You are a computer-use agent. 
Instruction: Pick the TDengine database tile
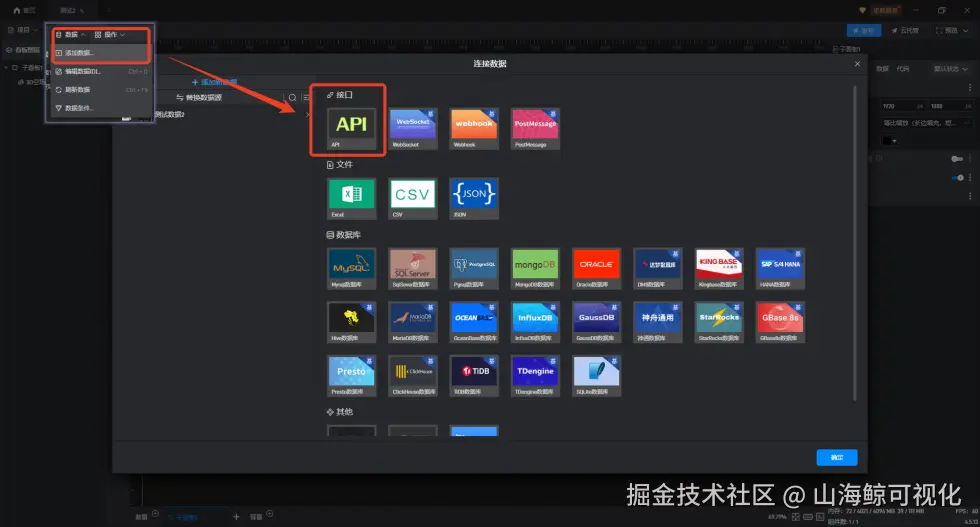(x=536, y=376)
